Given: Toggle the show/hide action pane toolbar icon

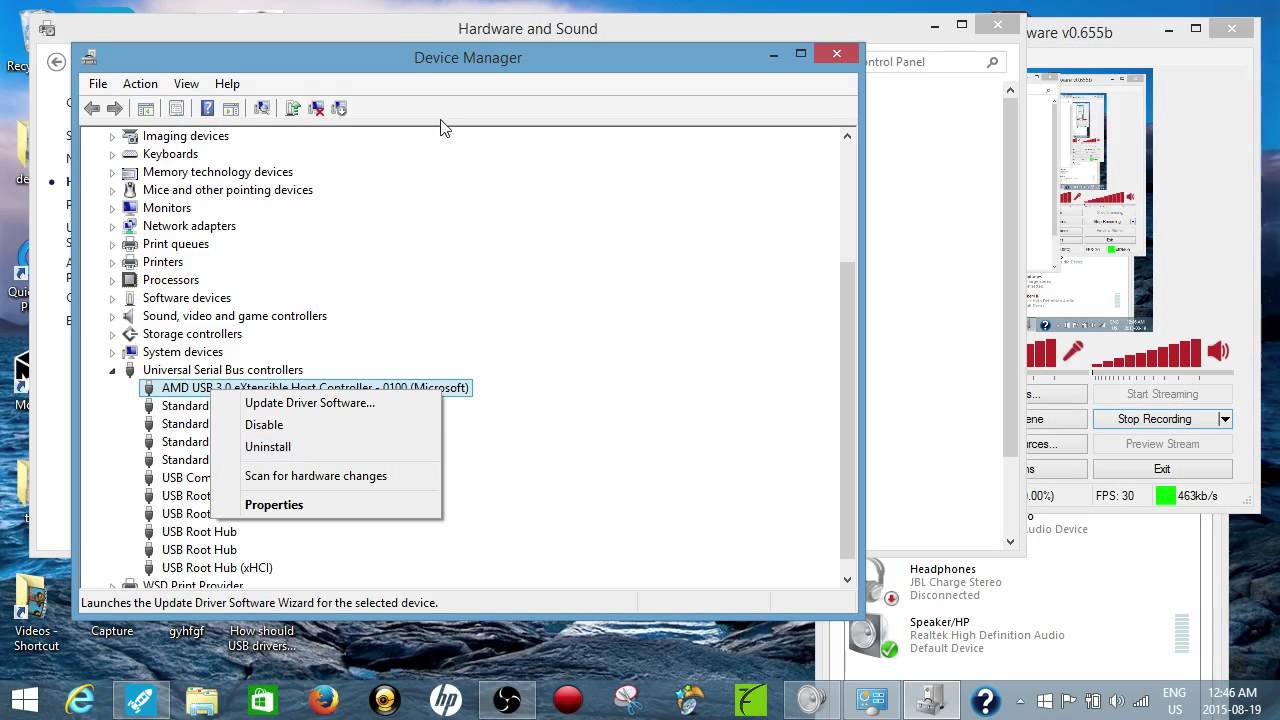Looking at the screenshot, I should [x=231, y=108].
